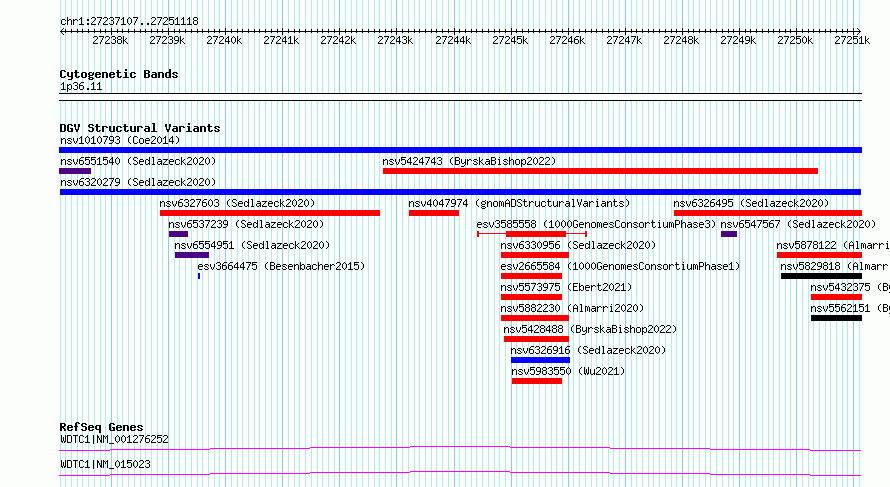Click the nsv5882230 (Almarri2020) red bar

point(535,318)
